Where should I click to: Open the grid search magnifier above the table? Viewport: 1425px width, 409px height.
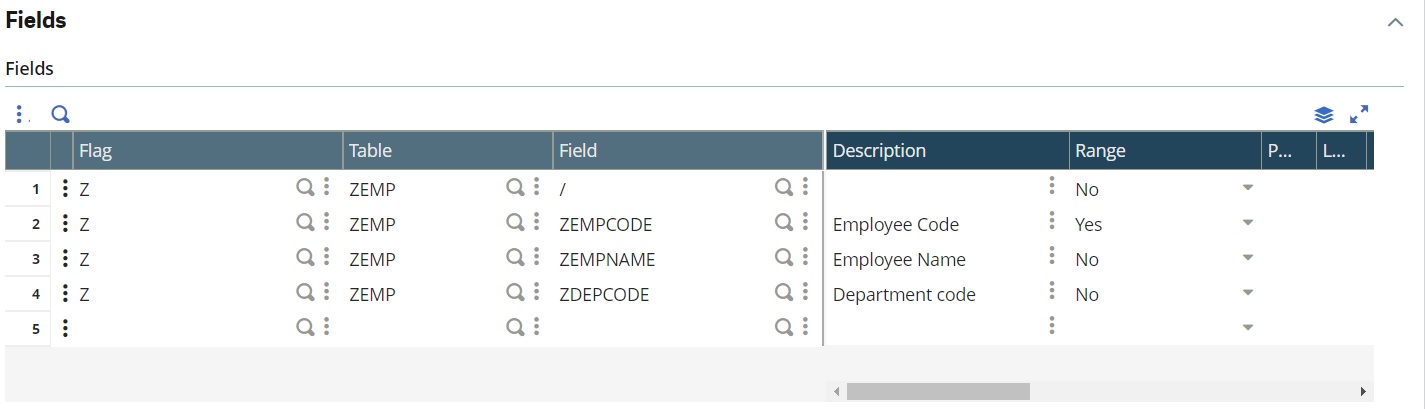tap(61, 114)
